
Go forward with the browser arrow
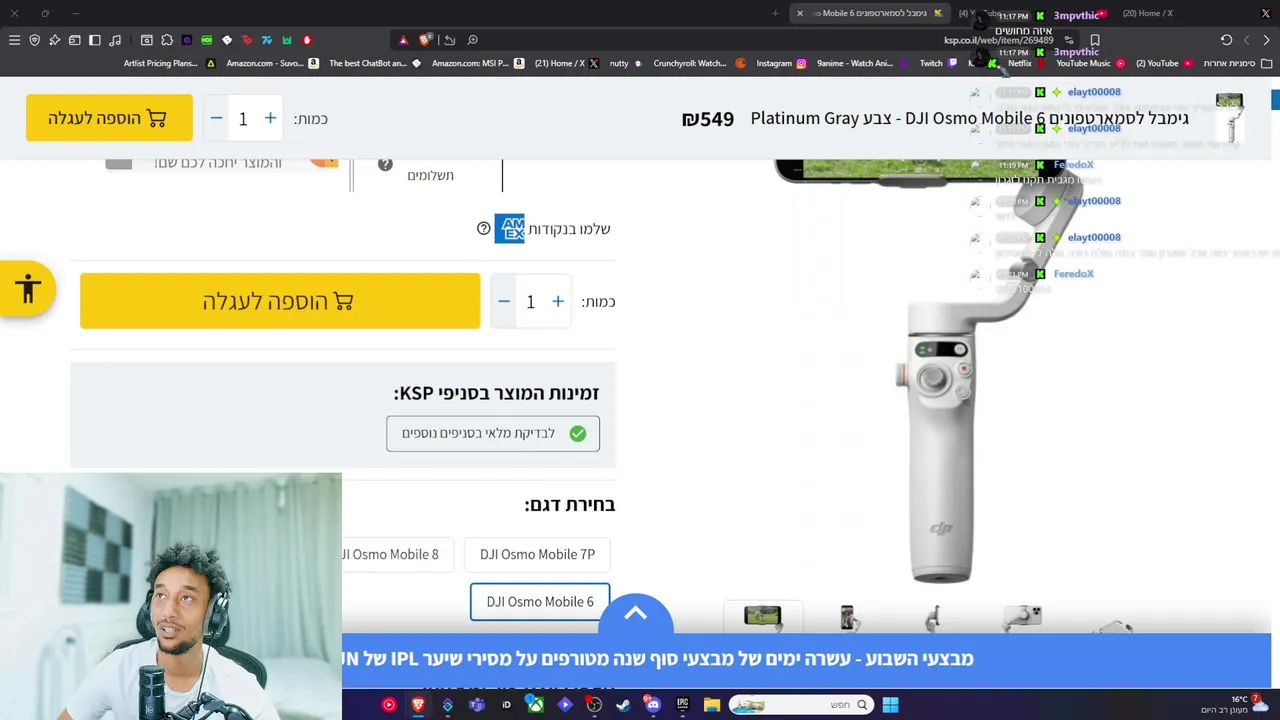click(1246, 40)
